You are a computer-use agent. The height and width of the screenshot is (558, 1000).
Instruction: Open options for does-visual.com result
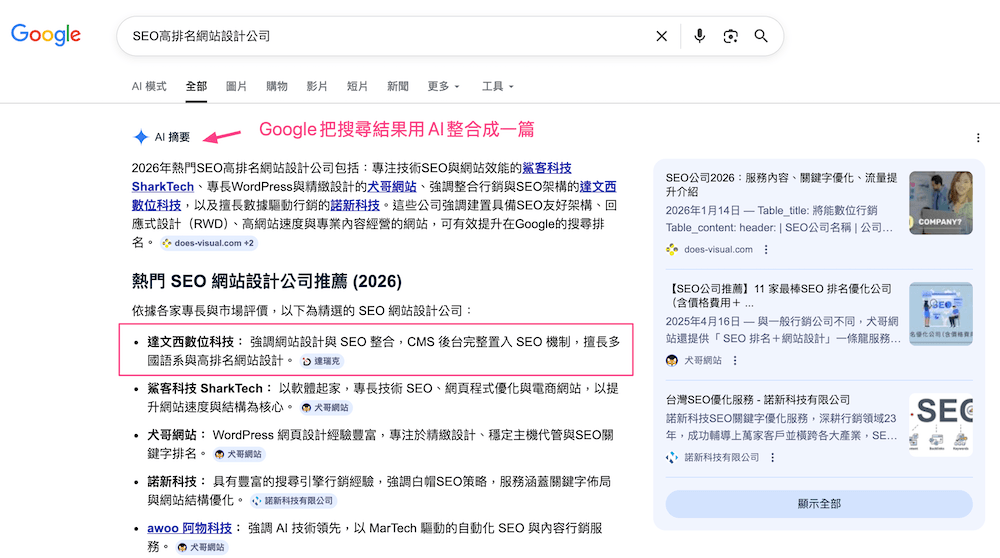(766, 250)
